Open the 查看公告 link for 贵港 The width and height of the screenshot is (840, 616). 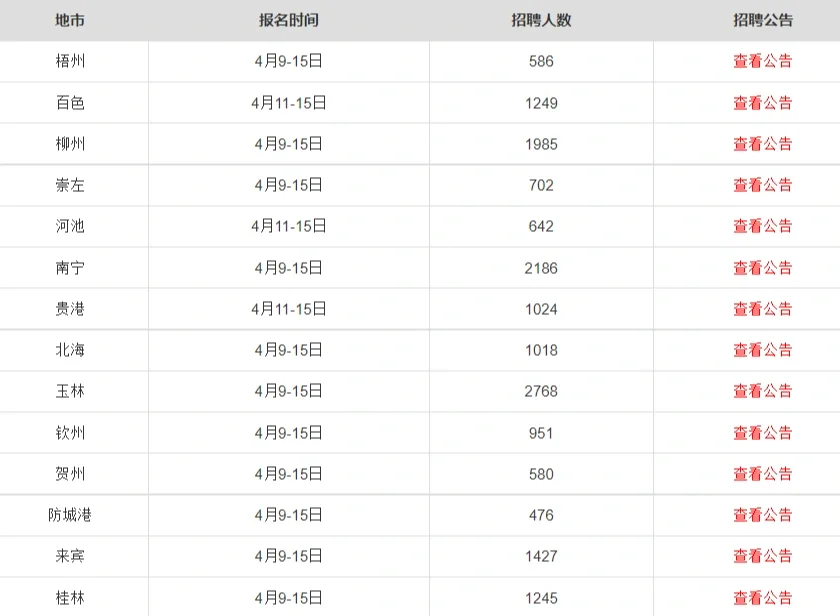762,309
